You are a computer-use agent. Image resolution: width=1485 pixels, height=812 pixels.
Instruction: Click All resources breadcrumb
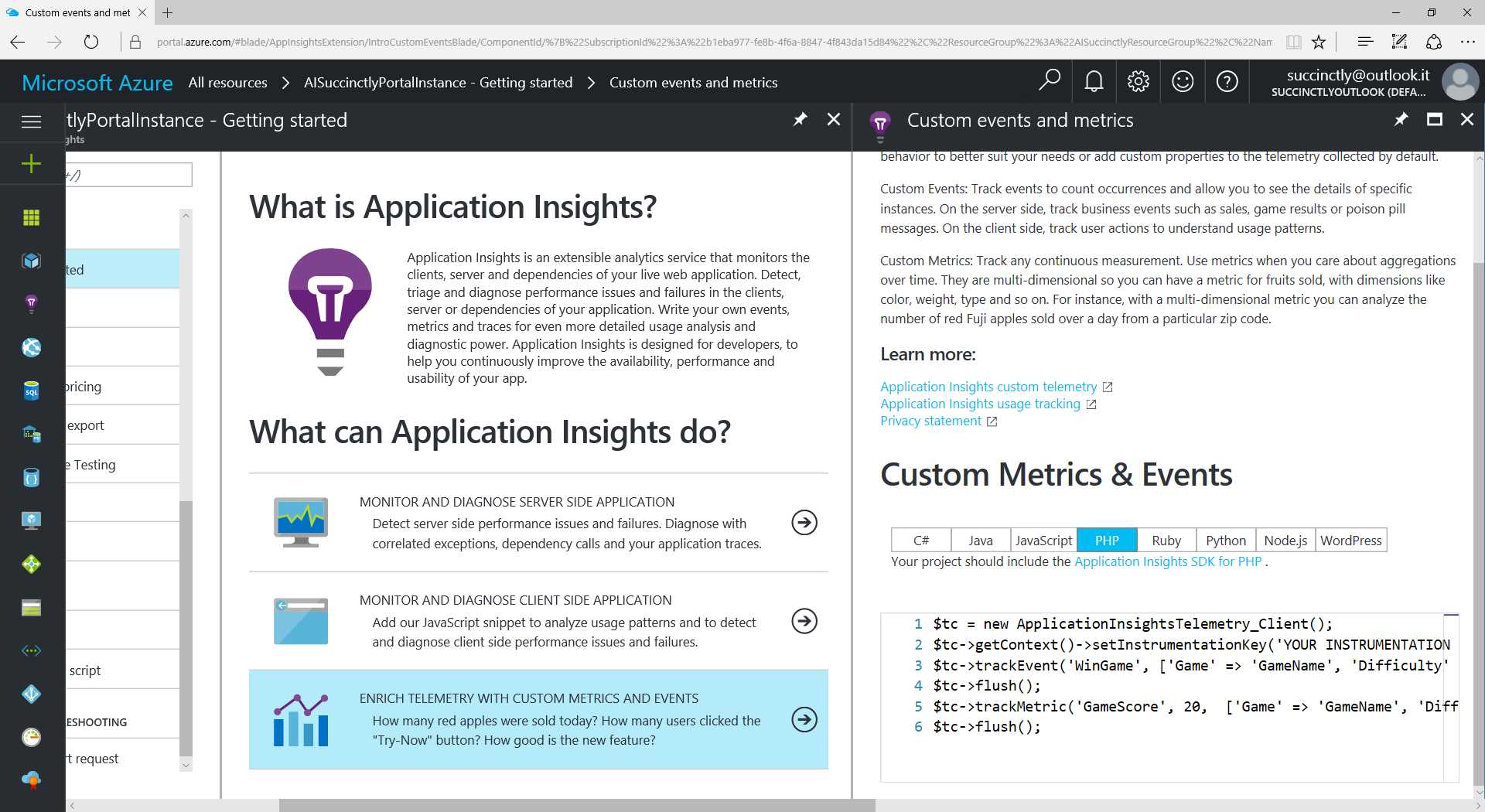tap(228, 82)
